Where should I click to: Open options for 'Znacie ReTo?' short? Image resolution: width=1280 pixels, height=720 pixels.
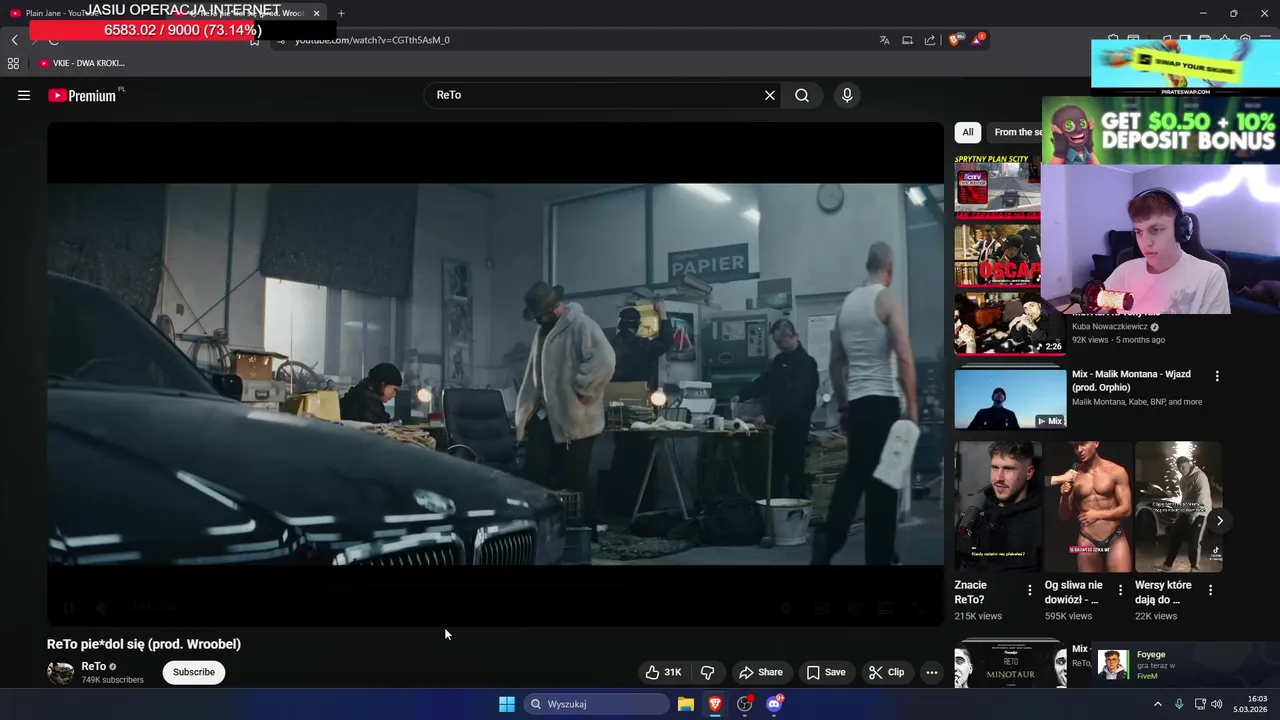click(1030, 590)
